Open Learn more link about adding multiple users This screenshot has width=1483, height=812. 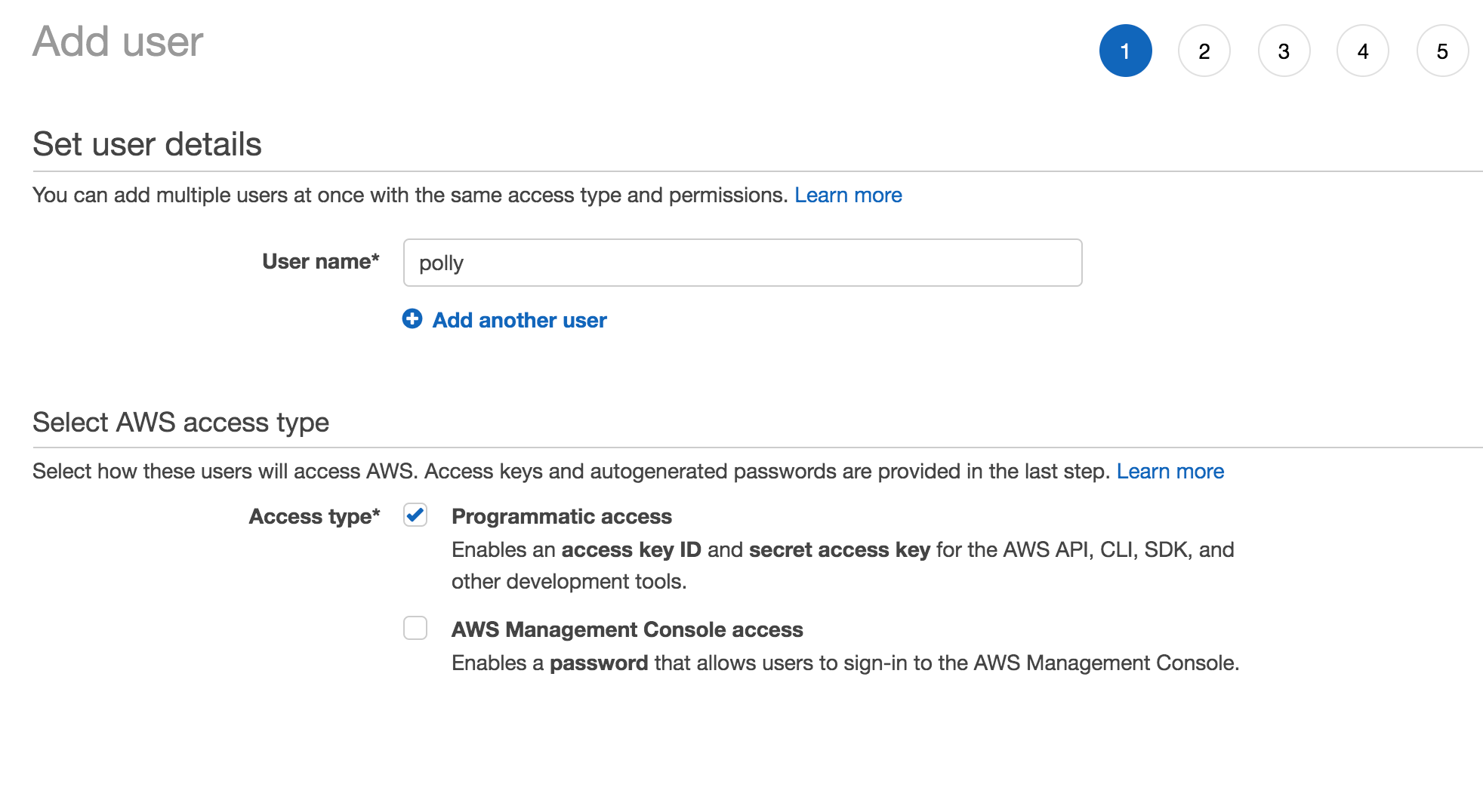[x=848, y=195]
